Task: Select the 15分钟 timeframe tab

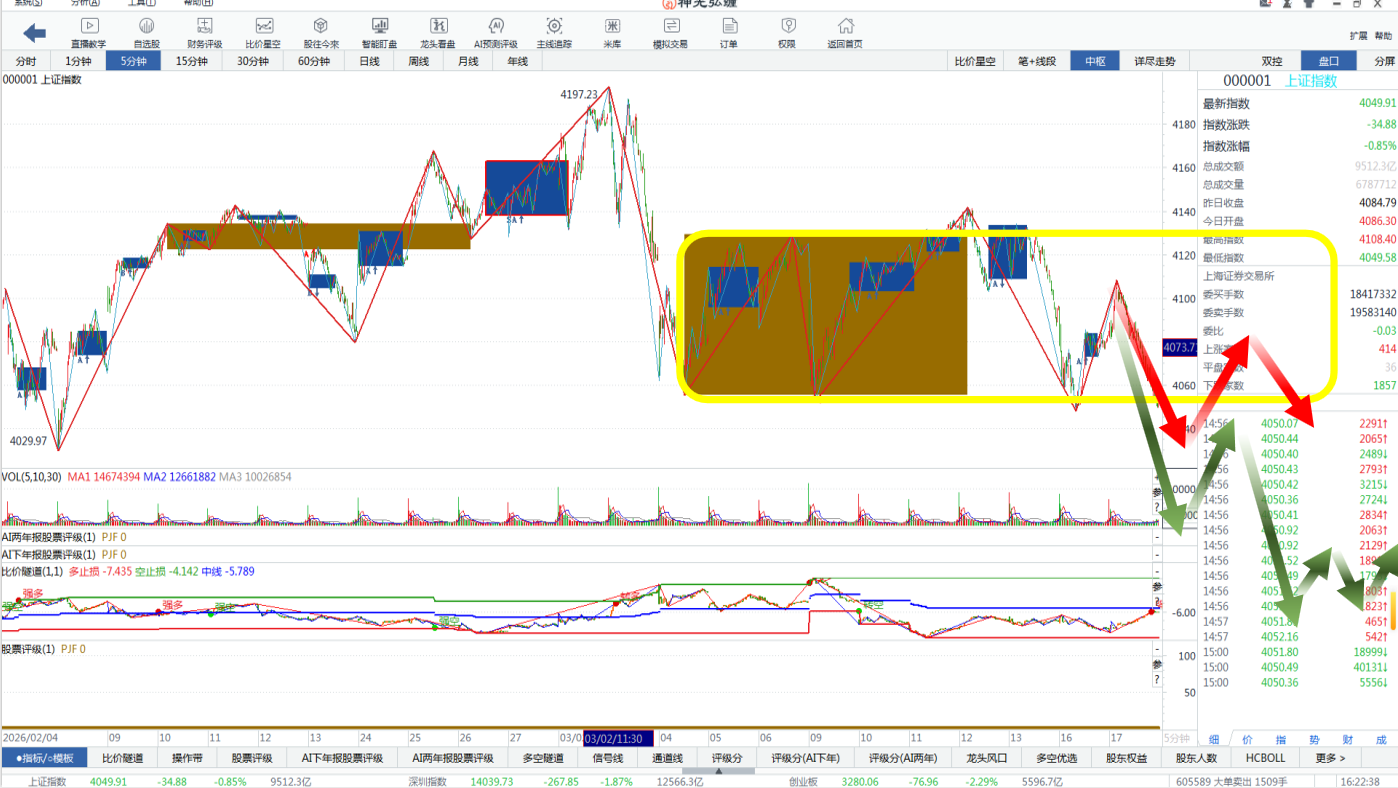Action: click(x=191, y=61)
